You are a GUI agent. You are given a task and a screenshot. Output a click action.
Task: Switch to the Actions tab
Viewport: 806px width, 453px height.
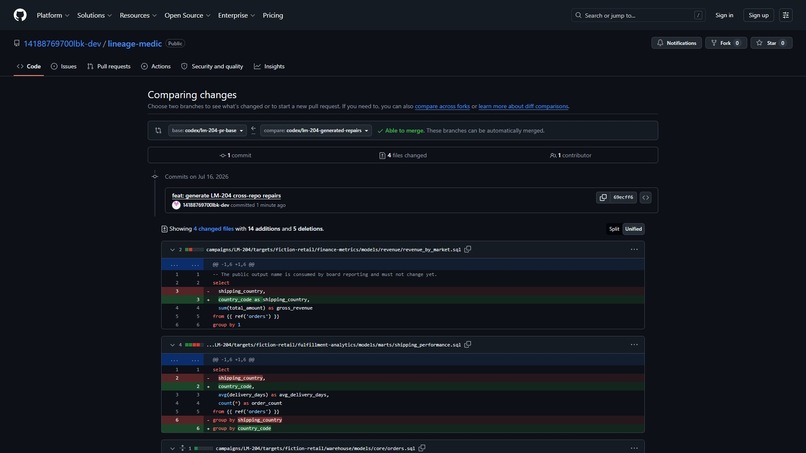tap(156, 66)
